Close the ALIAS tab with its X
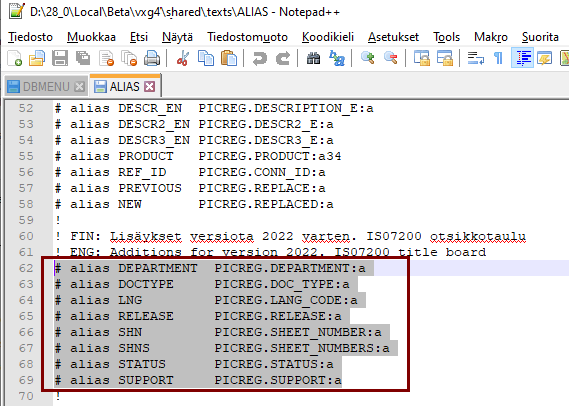Image resolution: width=569 pixels, height=406 pixels. [150, 86]
